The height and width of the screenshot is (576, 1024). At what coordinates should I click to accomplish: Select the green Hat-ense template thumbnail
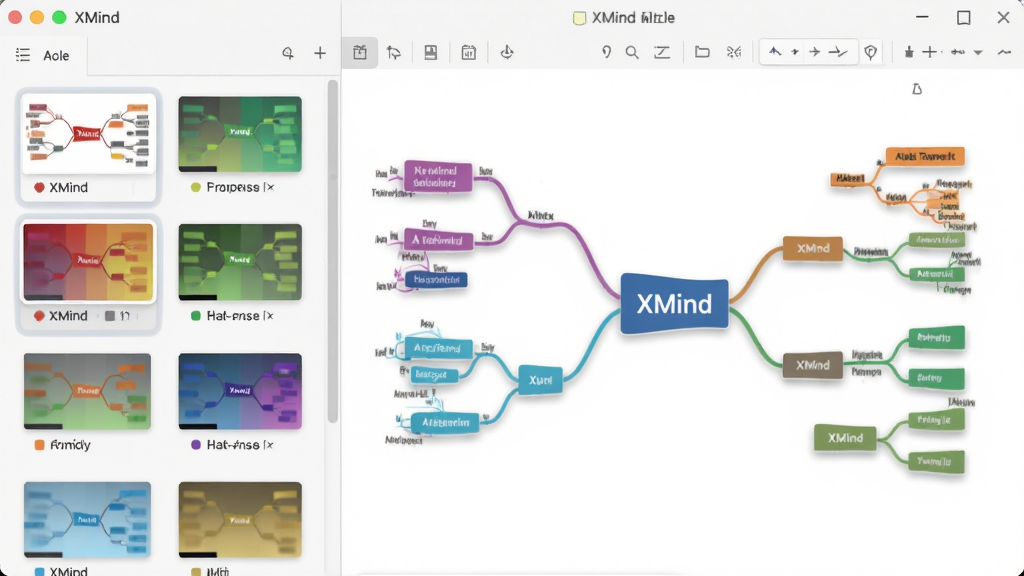click(240, 262)
